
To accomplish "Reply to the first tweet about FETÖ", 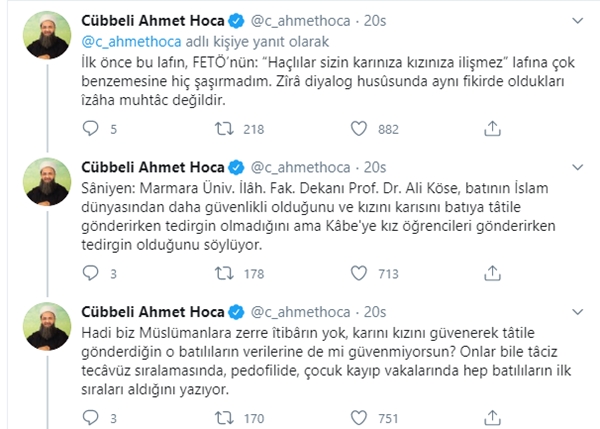I will 91,129.
